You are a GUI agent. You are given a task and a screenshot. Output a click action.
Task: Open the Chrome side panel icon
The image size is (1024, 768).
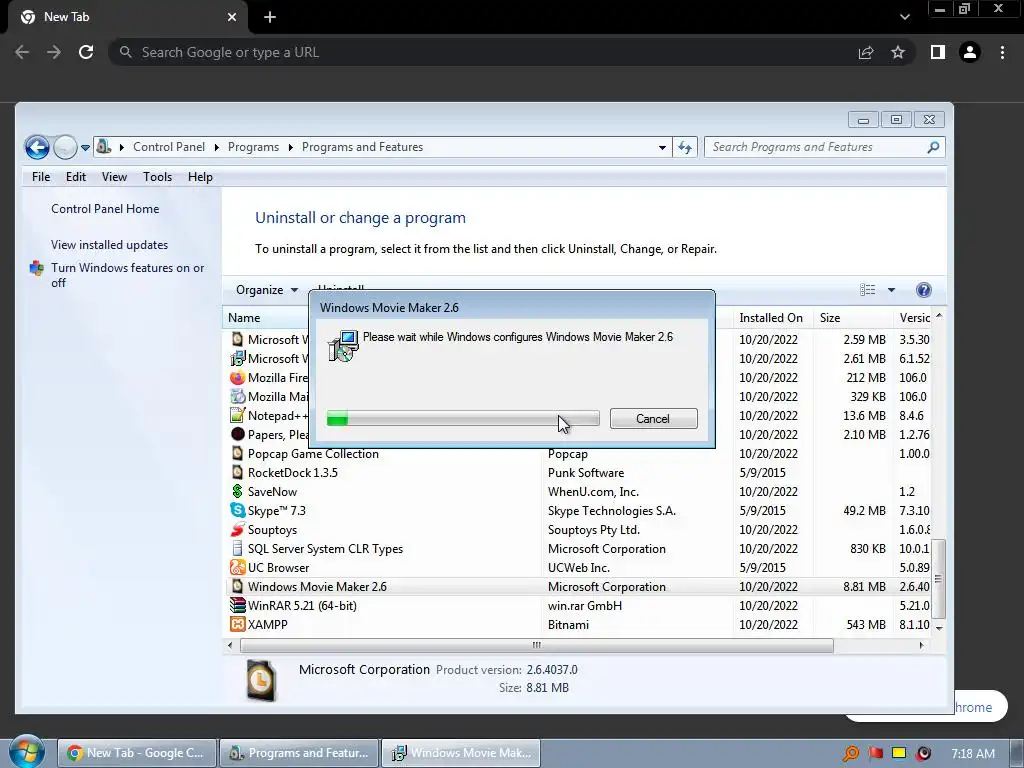pyautogui.click(x=938, y=52)
